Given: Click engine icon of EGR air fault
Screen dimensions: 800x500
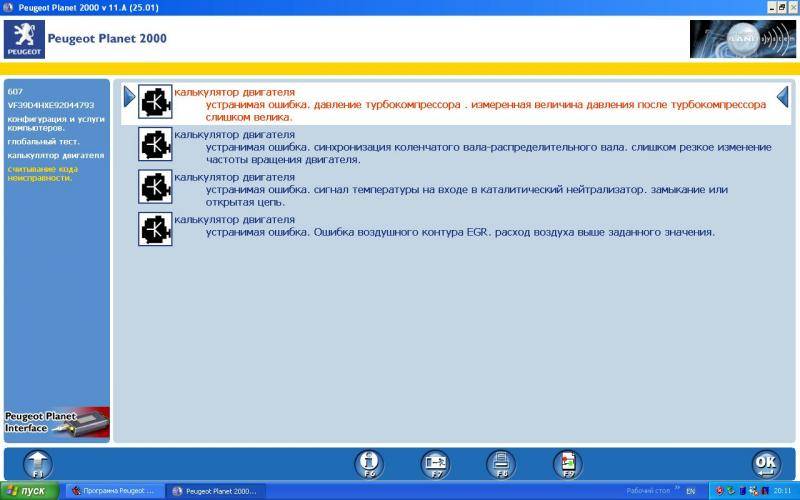Looking at the screenshot, I should coord(155,229).
